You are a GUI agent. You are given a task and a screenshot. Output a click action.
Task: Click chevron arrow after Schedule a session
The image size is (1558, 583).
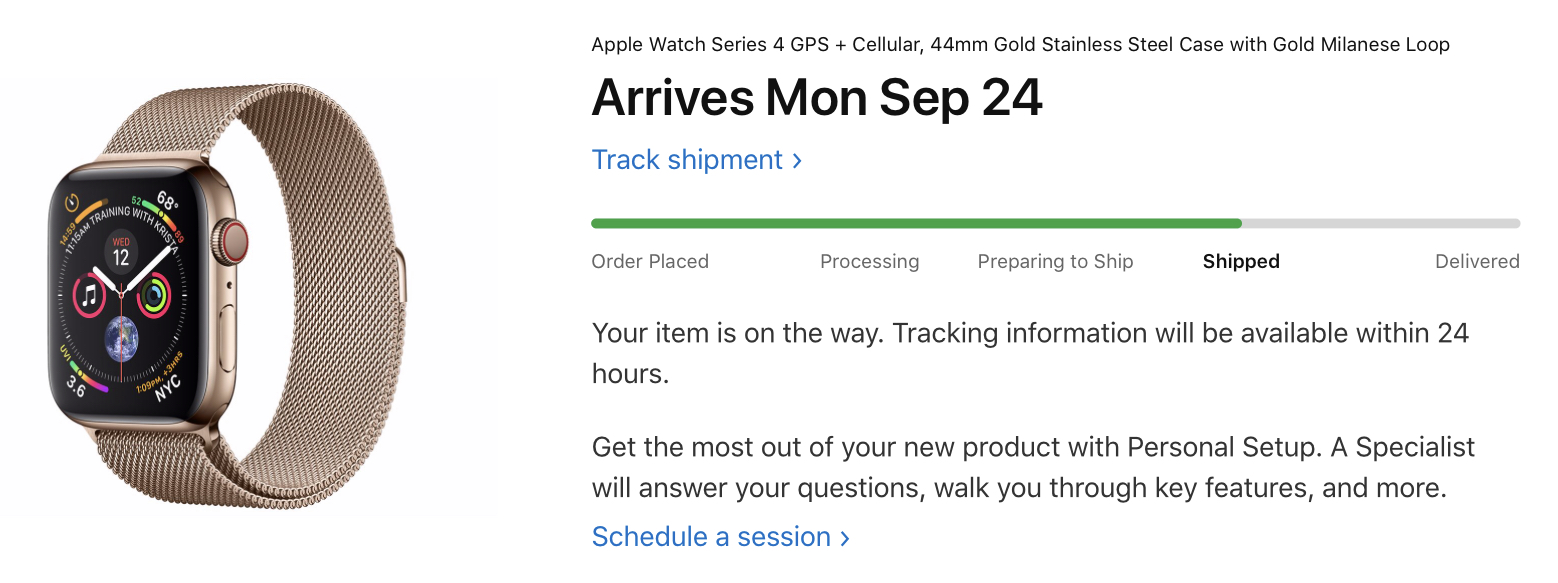pos(845,538)
